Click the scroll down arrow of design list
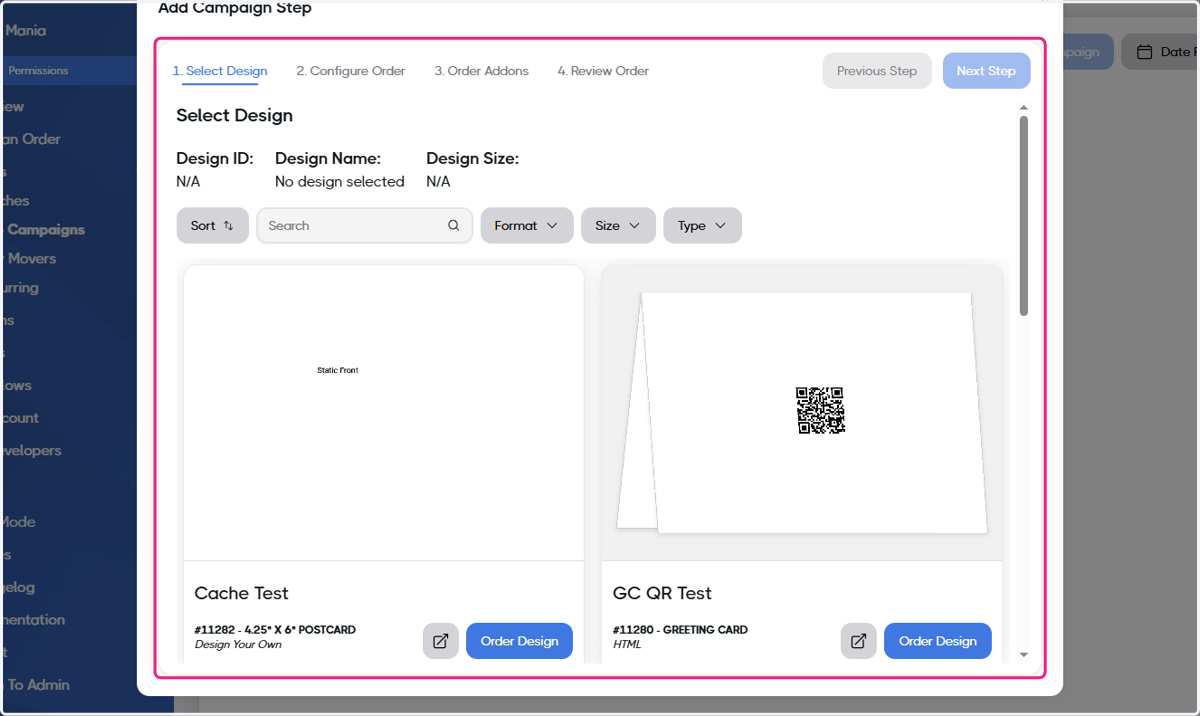The height and width of the screenshot is (716, 1200). (x=1024, y=655)
